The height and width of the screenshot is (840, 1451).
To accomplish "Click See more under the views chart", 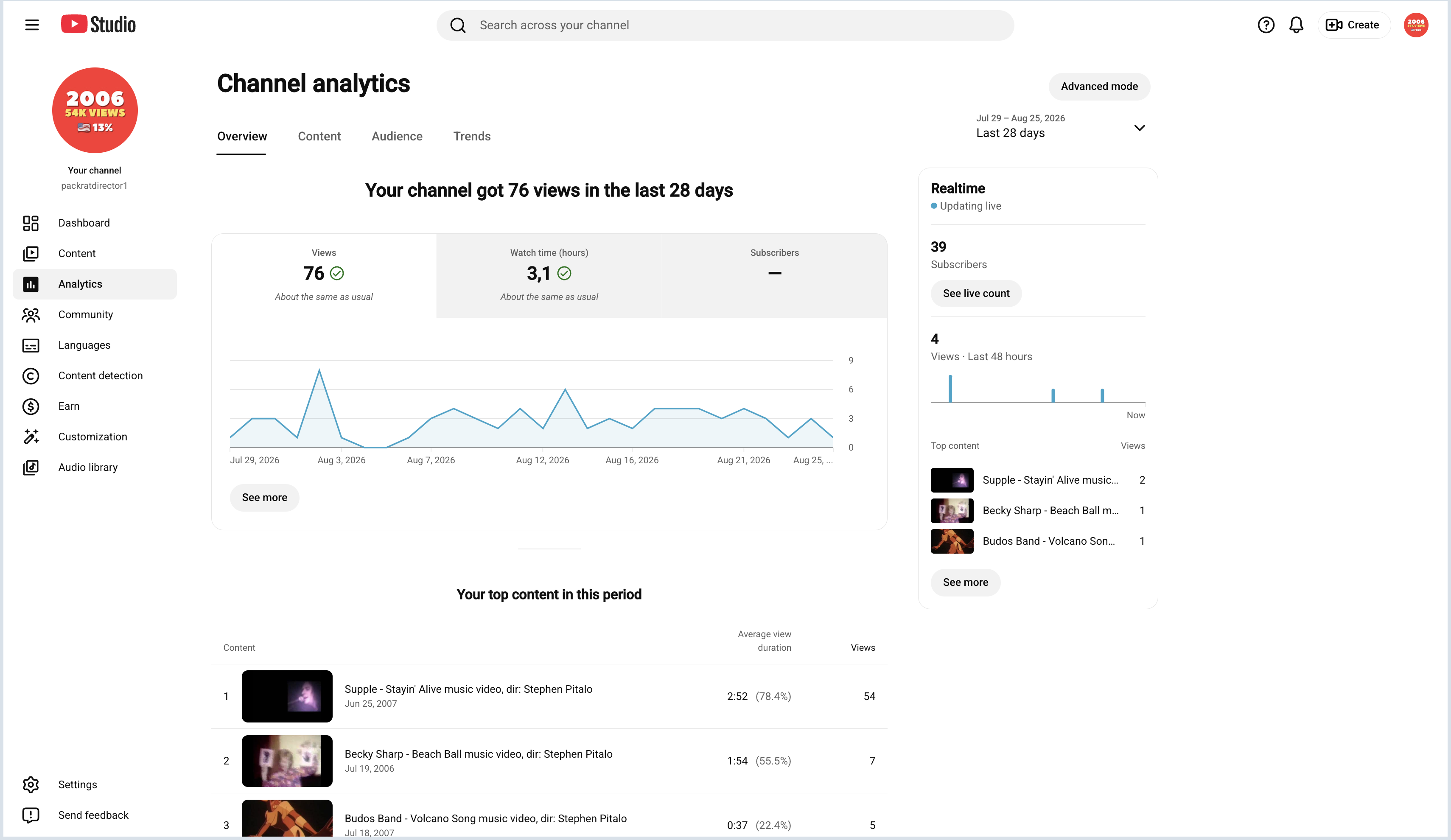I will click(x=264, y=498).
